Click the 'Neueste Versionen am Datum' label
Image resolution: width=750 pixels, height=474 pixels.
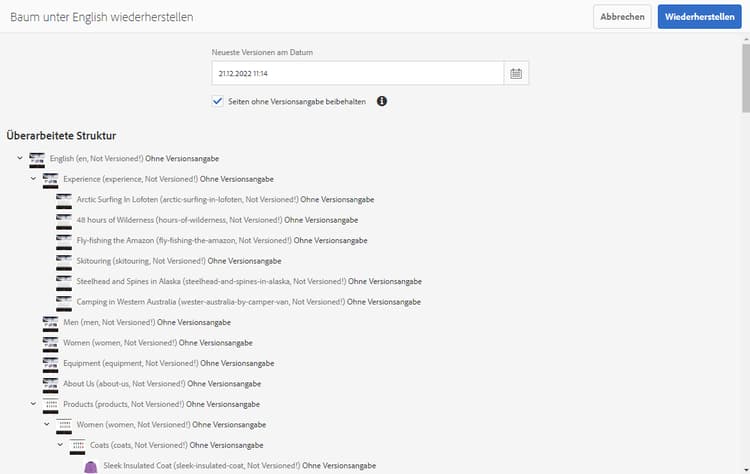click(x=262, y=53)
